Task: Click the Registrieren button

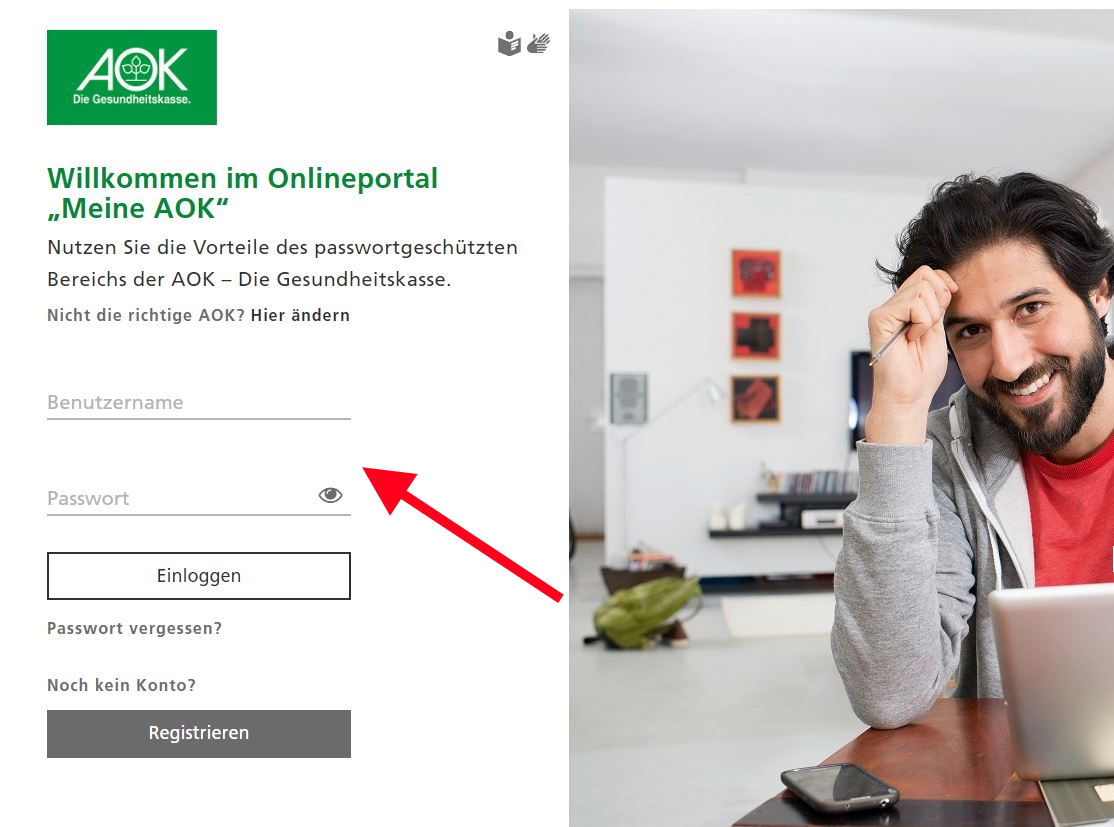Action: click(199, 733)
